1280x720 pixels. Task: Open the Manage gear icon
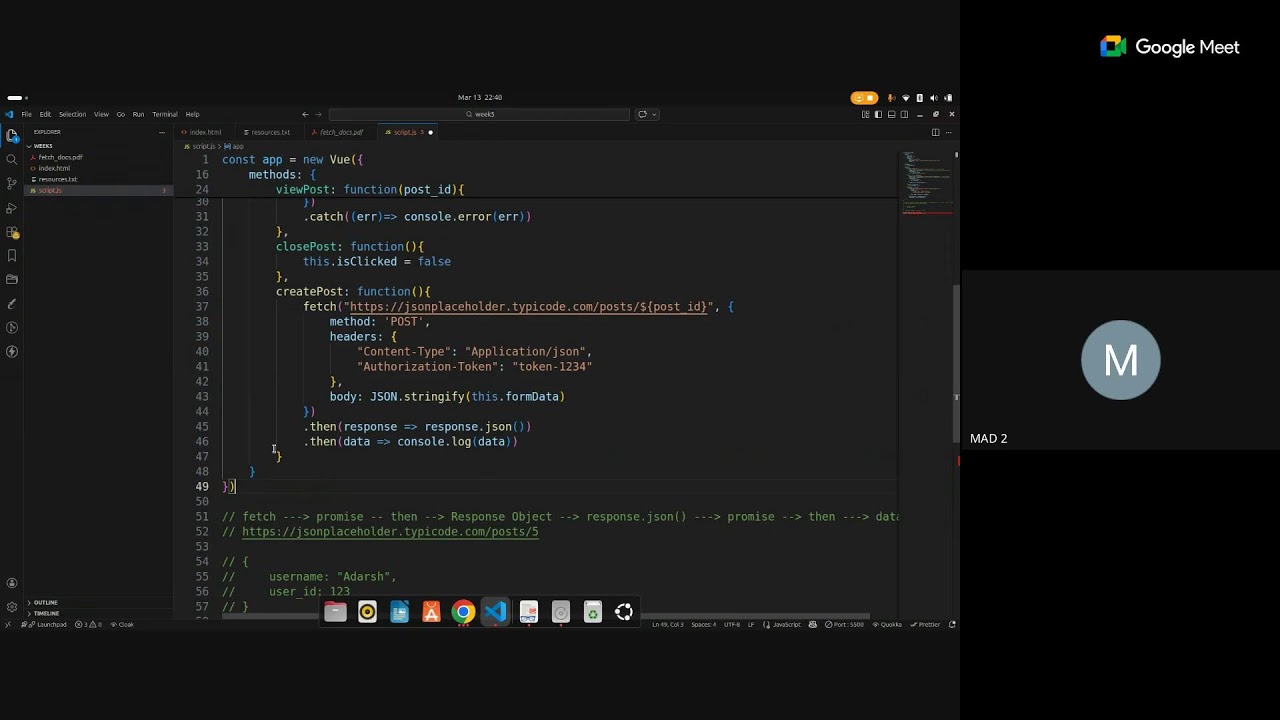(x=12, y=607)
